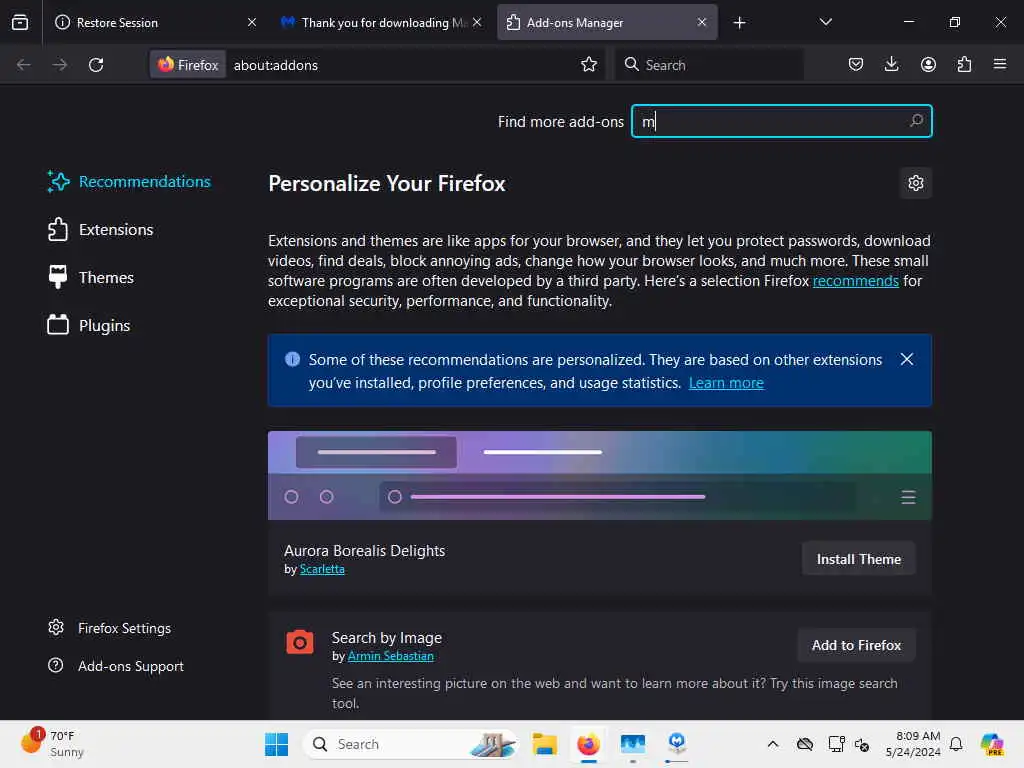Go forward using the forward arrow
Viewport: 1024px width, 768px height.
pos(59,65)
